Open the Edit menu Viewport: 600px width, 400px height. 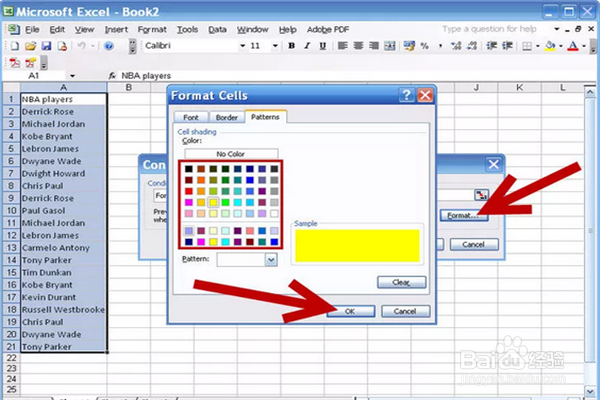point(57,29)
